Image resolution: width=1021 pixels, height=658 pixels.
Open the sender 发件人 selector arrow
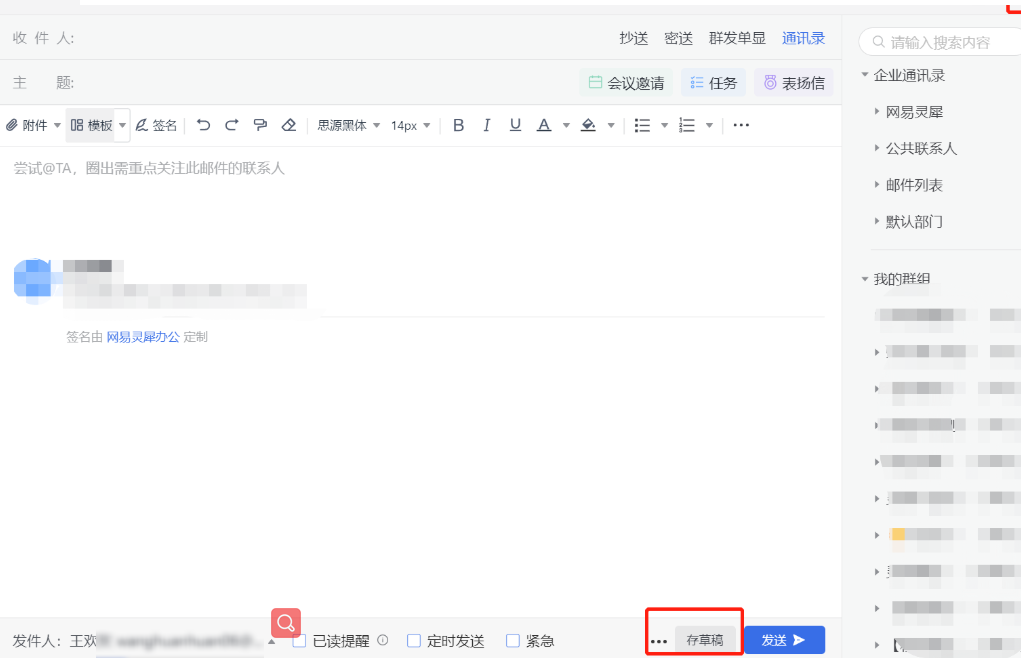(x=272, y=642)
